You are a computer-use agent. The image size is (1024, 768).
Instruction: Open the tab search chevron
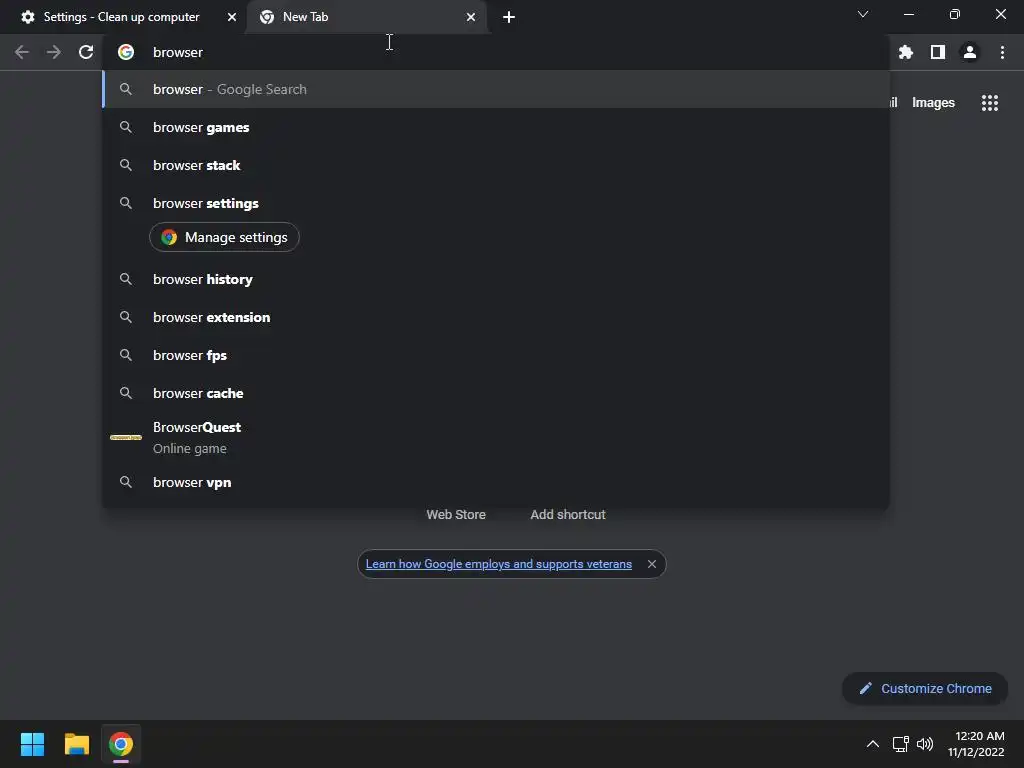coord(863,14)
